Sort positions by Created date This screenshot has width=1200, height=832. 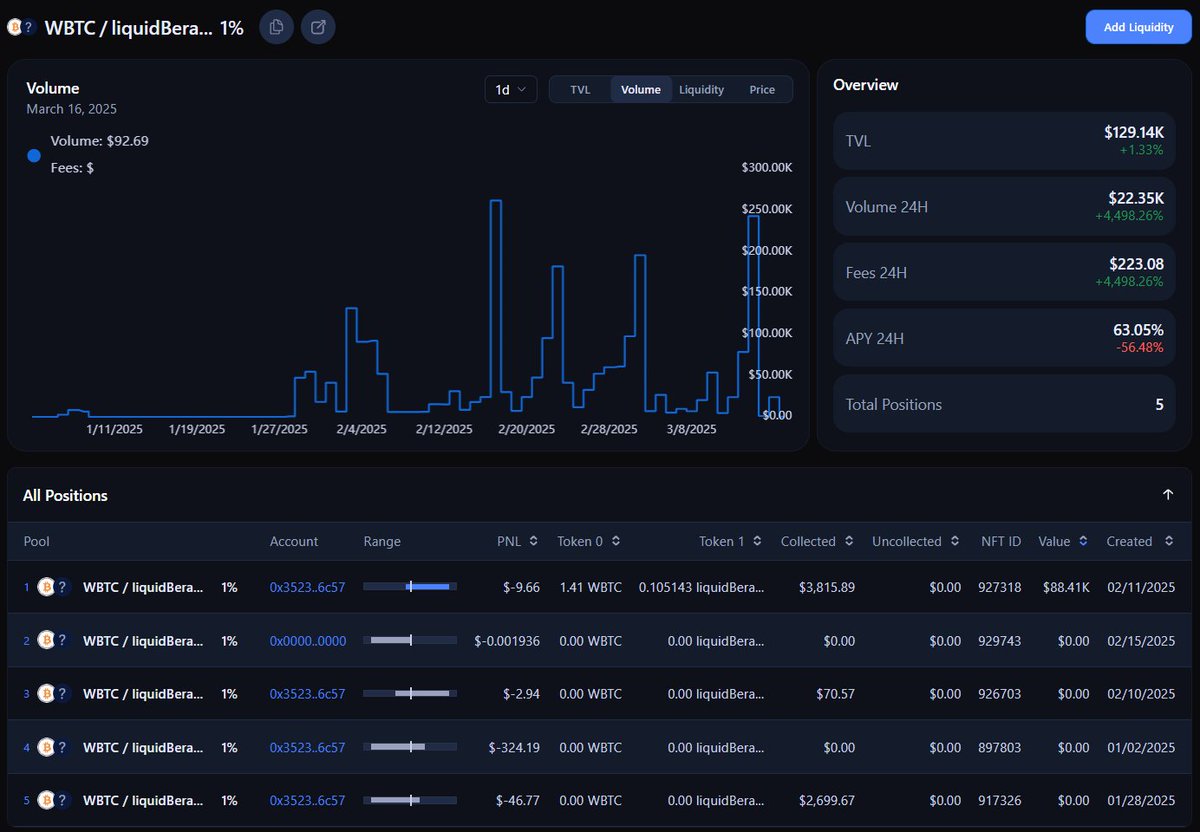pos(1140,541)
